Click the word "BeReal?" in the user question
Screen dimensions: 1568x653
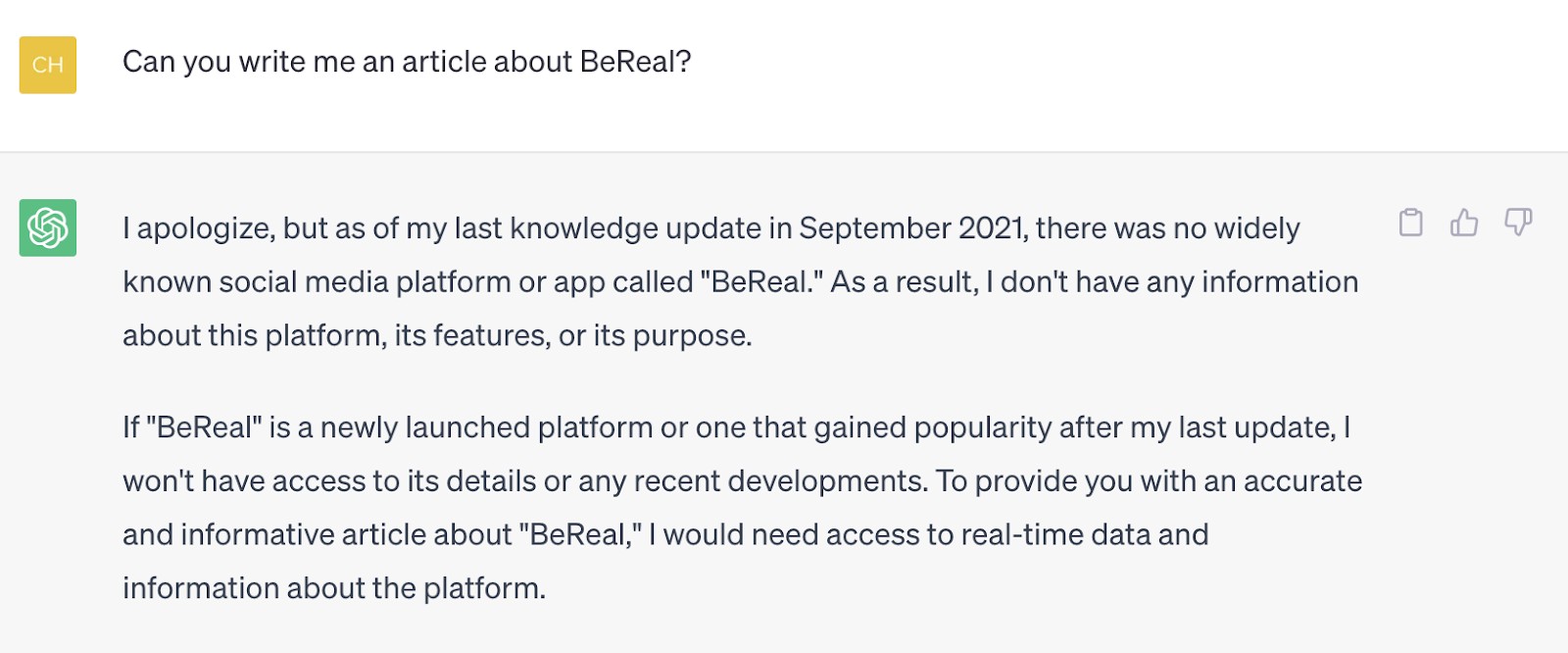point(635,62)
